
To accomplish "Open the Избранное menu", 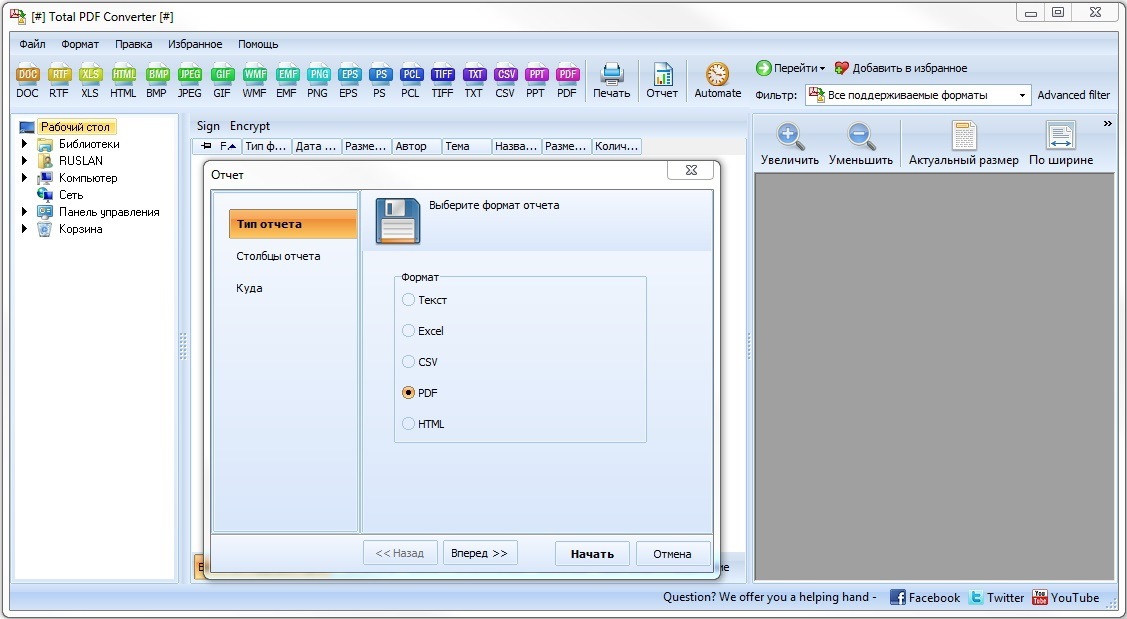I will (x=195, y=44).
